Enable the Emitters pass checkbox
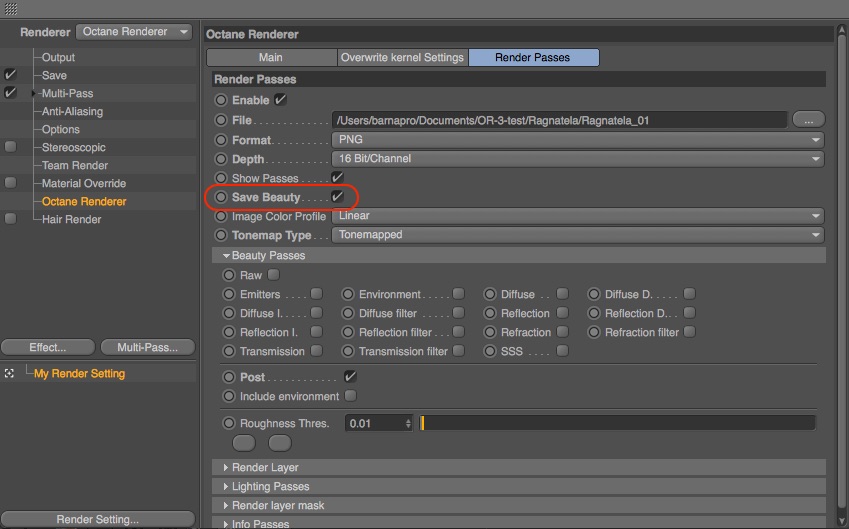The image size is (849, 529). 317,293
